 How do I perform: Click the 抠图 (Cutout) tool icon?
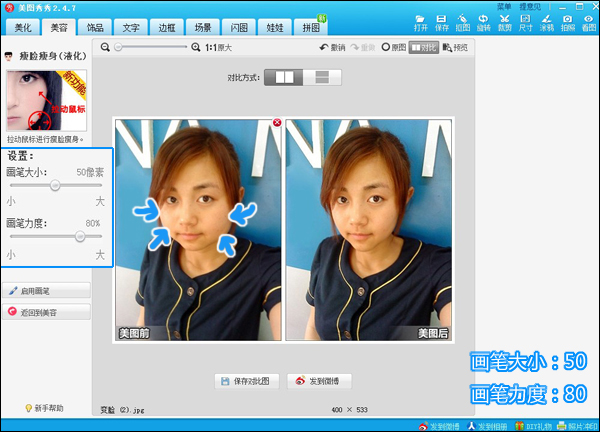tap(463, 22)
